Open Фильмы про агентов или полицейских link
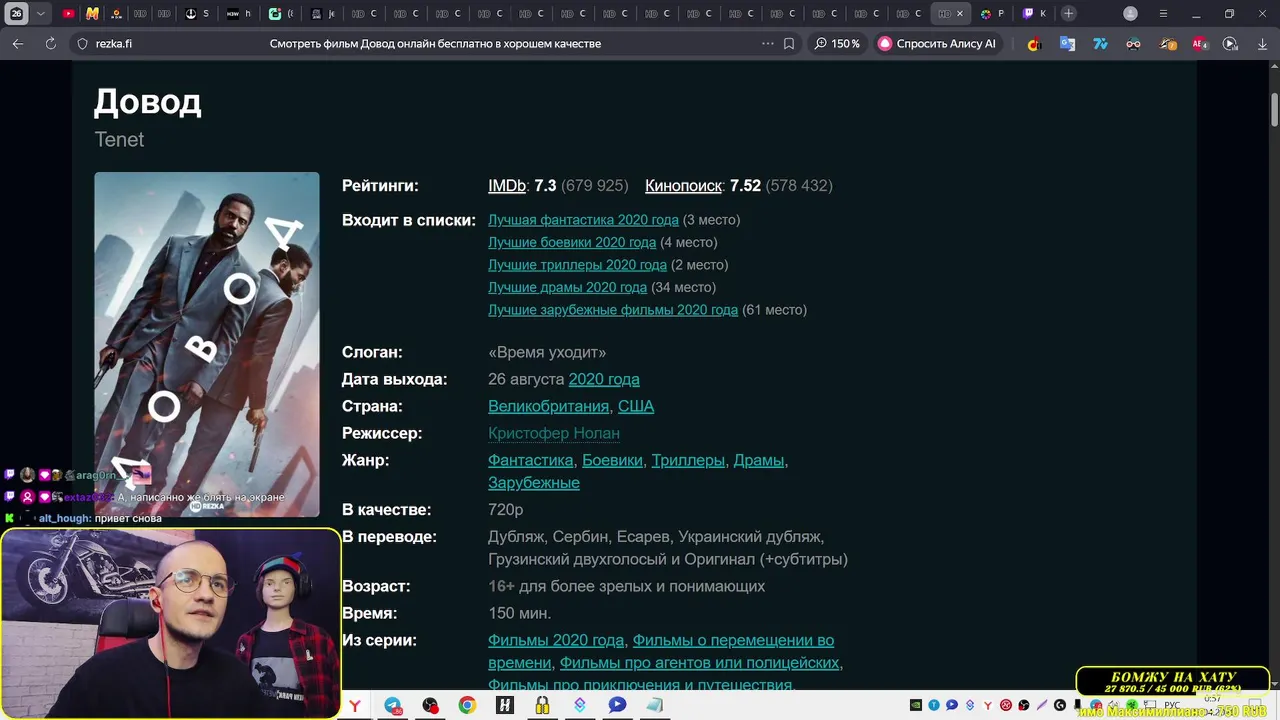Screen dimensions: 1280x720 (700, 663)
